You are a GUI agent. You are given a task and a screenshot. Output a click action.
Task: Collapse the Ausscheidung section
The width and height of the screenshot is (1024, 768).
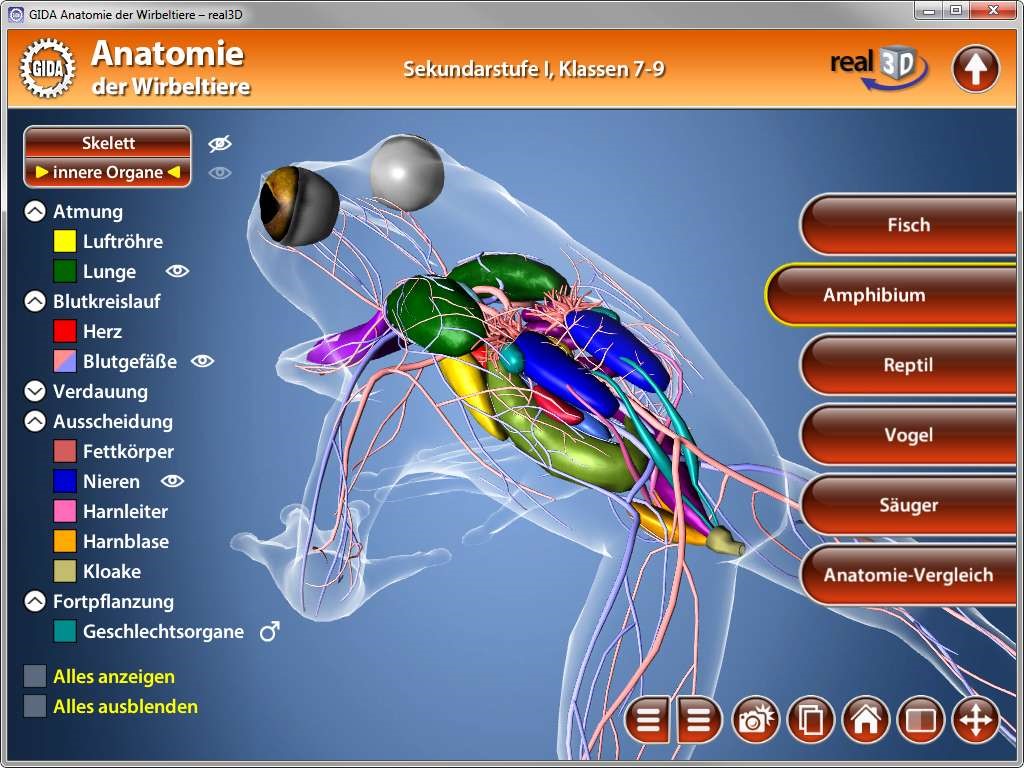point(35,421)
